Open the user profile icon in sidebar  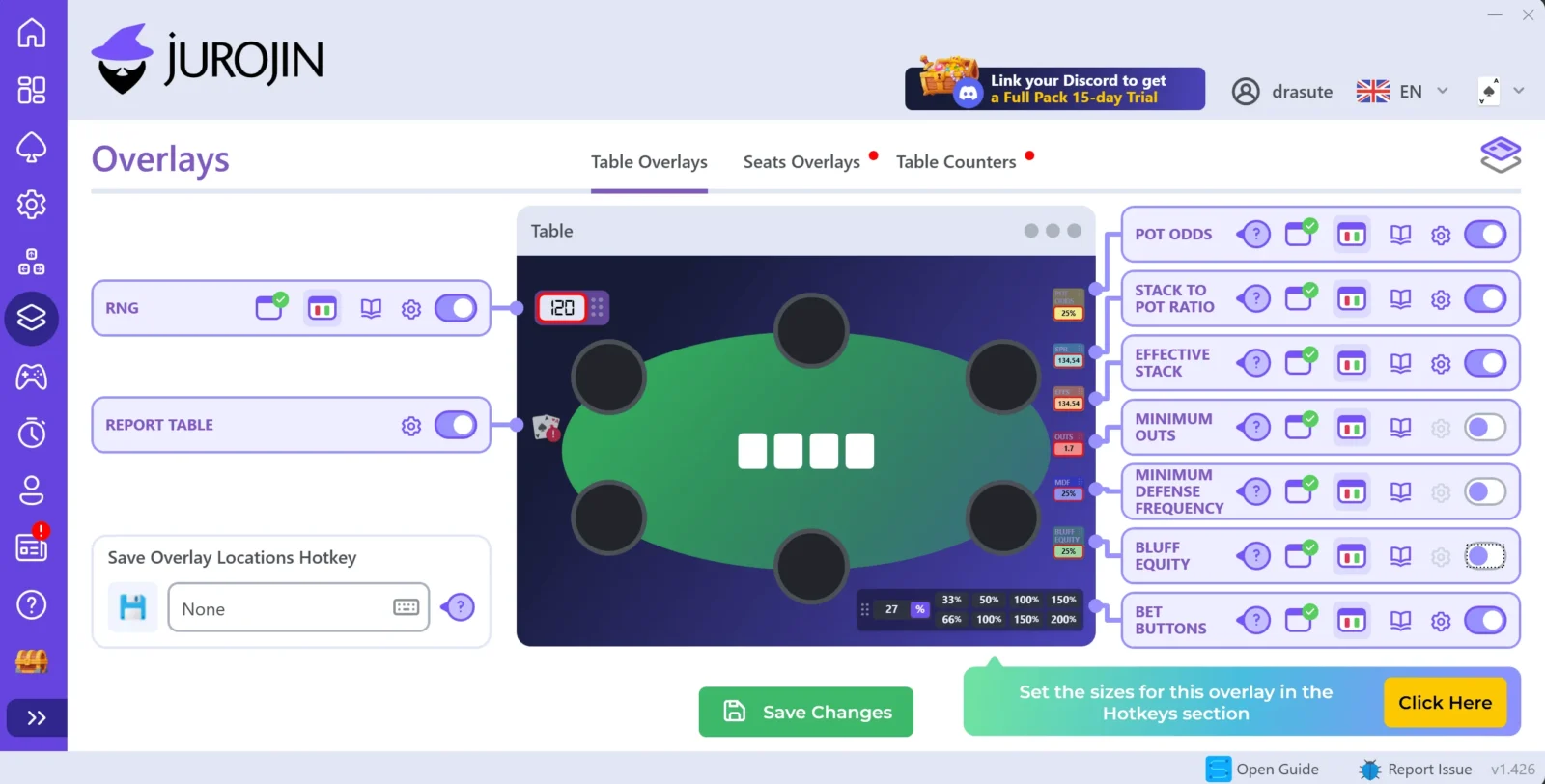point(32,490)
